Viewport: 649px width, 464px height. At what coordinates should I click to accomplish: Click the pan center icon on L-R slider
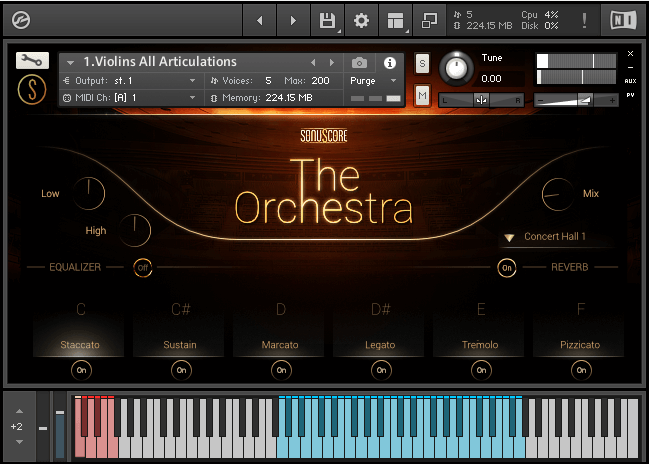click(x=481, y=100)
